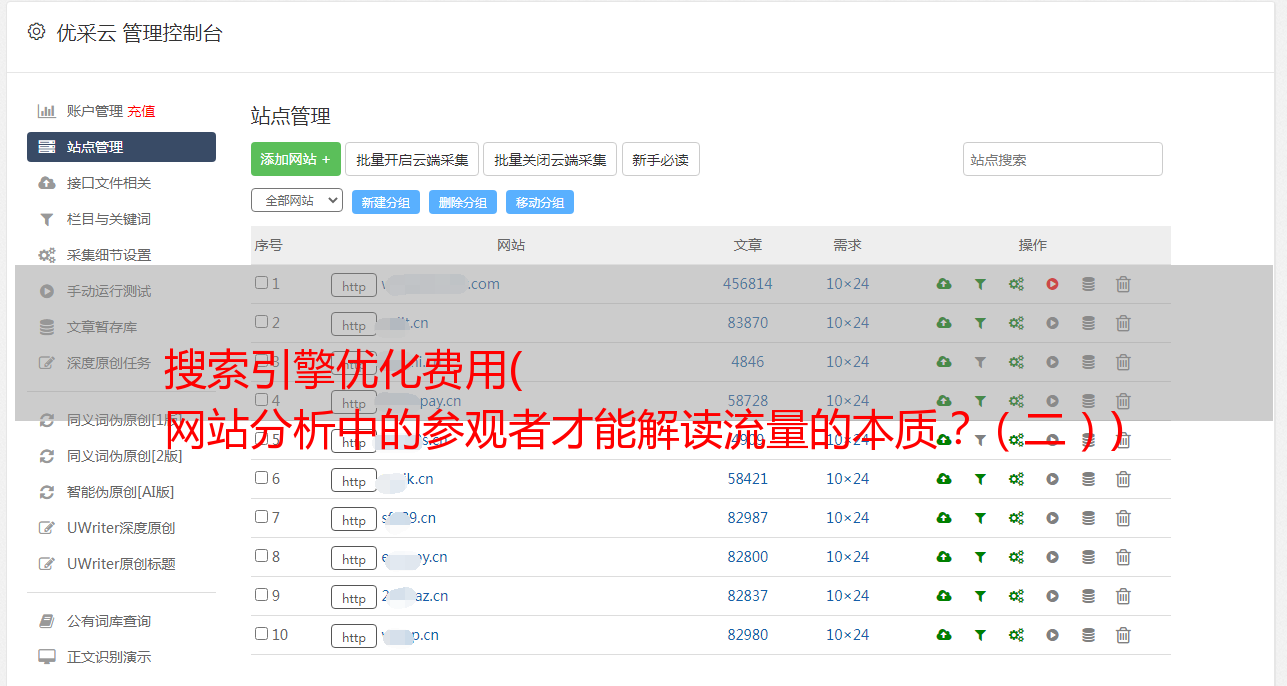The width and height of the screenshot is (1287, 686).
Task: Open 同义词伪原创[2版] in the sidebar
Action: pos(125,456)
